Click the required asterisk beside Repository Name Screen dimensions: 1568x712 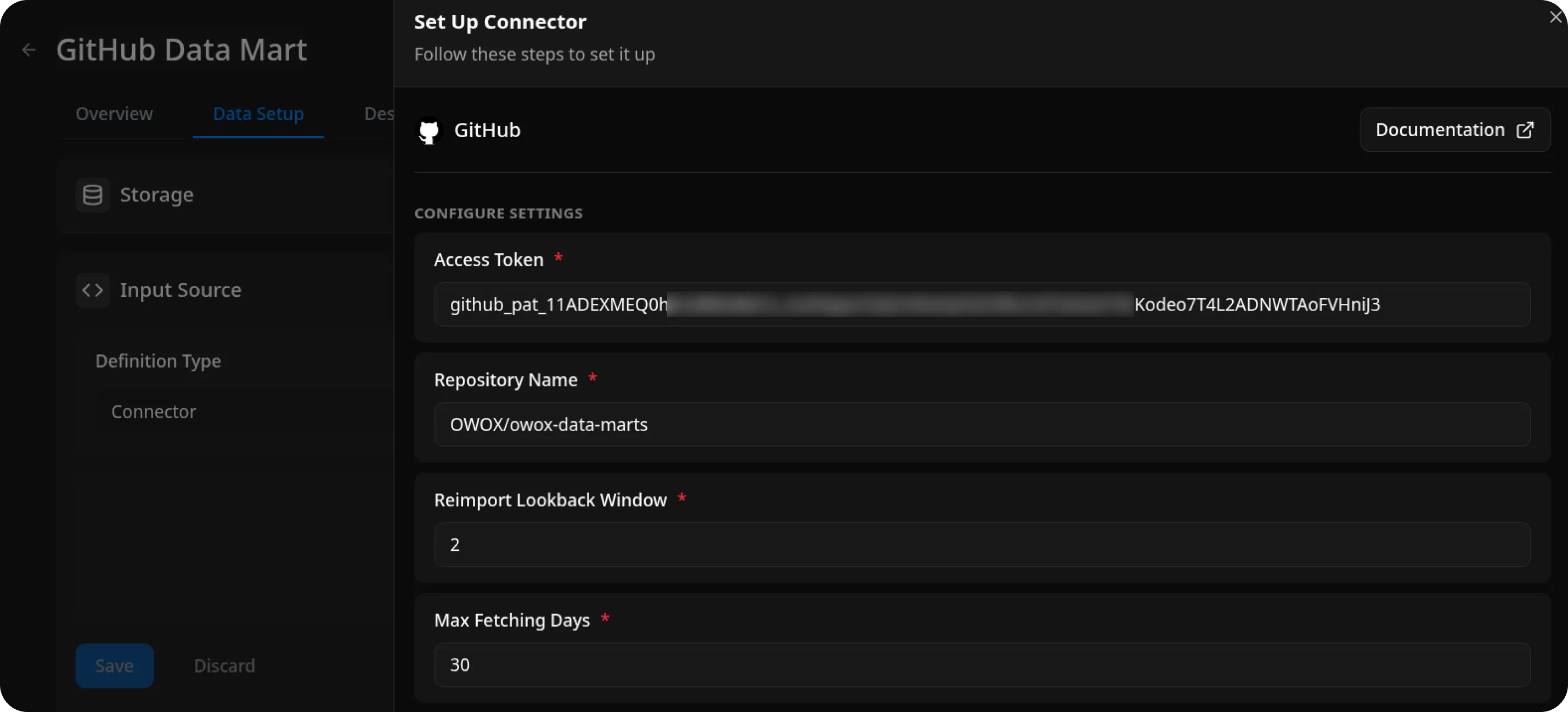coord(593,378)
